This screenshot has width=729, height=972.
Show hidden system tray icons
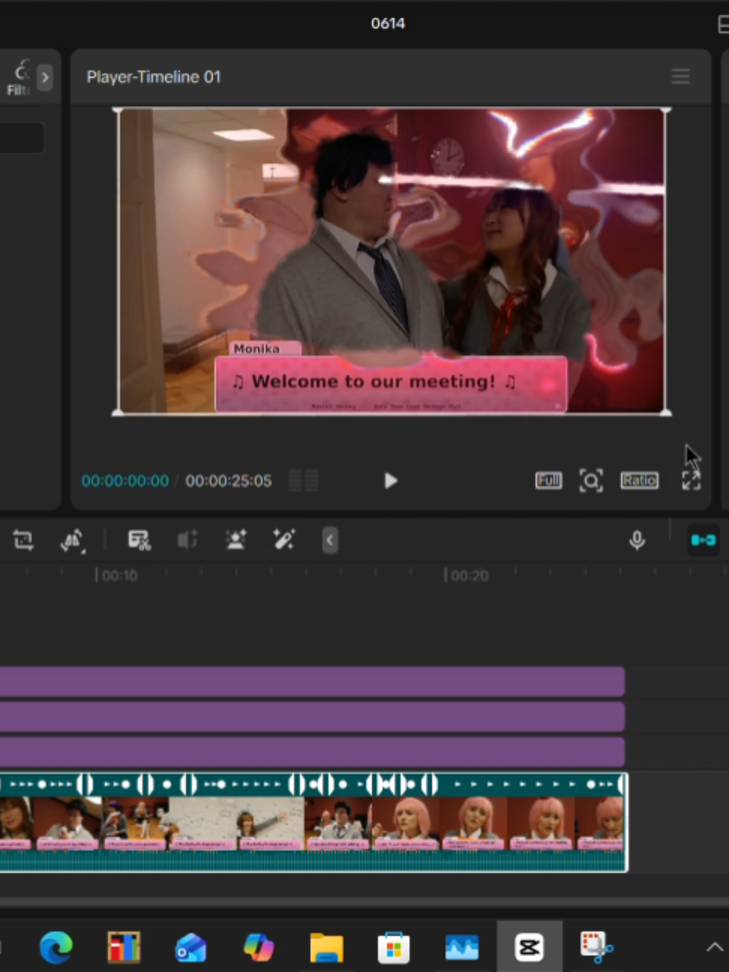click(x=714, y=947)
